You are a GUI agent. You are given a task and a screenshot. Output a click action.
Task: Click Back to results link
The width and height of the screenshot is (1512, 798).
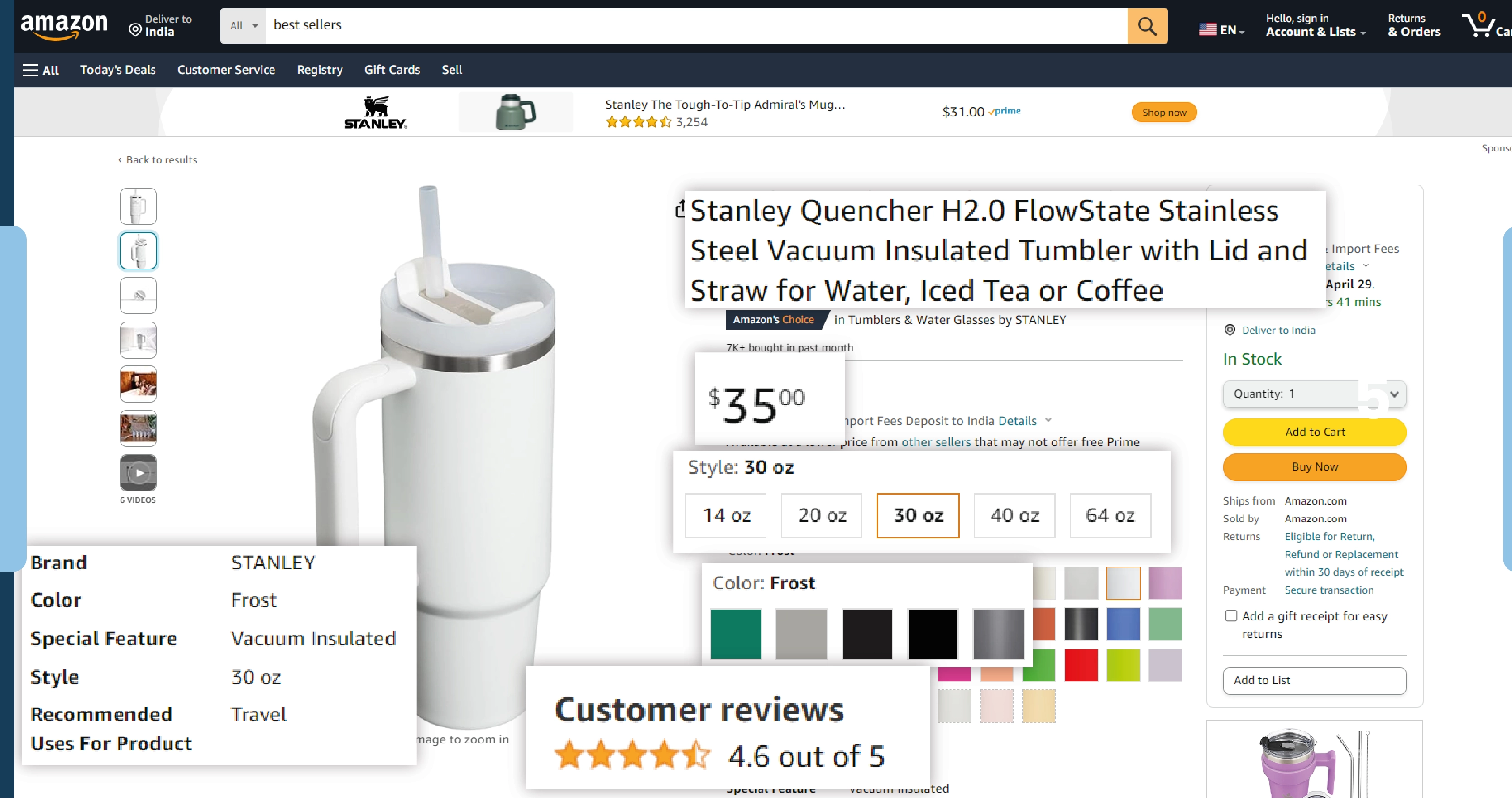pyautogui.click(x=161, y=160)
